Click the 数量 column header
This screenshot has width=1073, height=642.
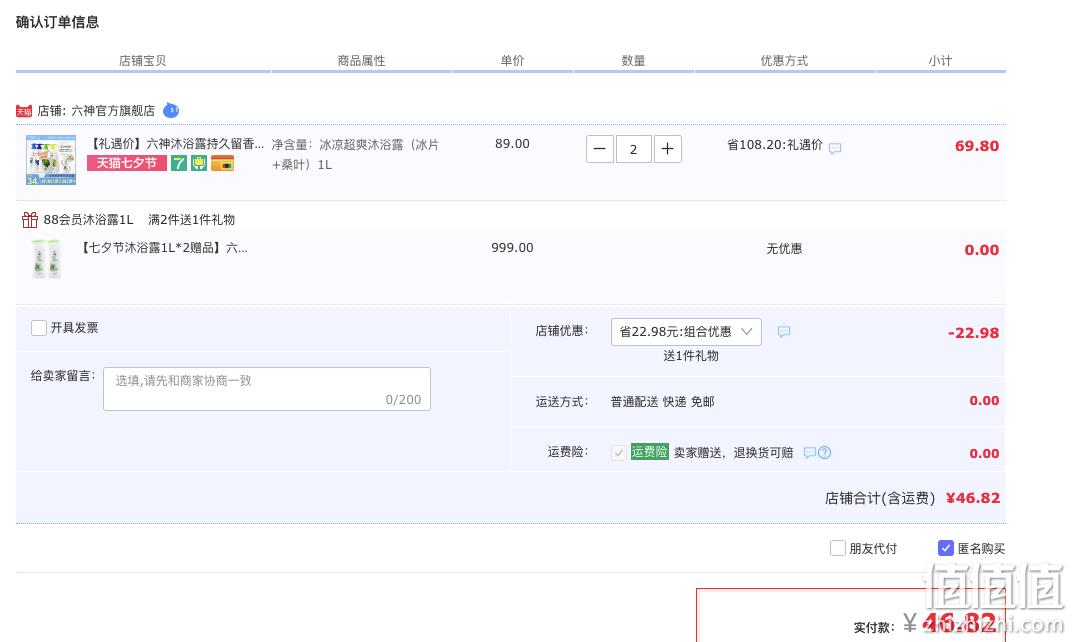point(633,61)
